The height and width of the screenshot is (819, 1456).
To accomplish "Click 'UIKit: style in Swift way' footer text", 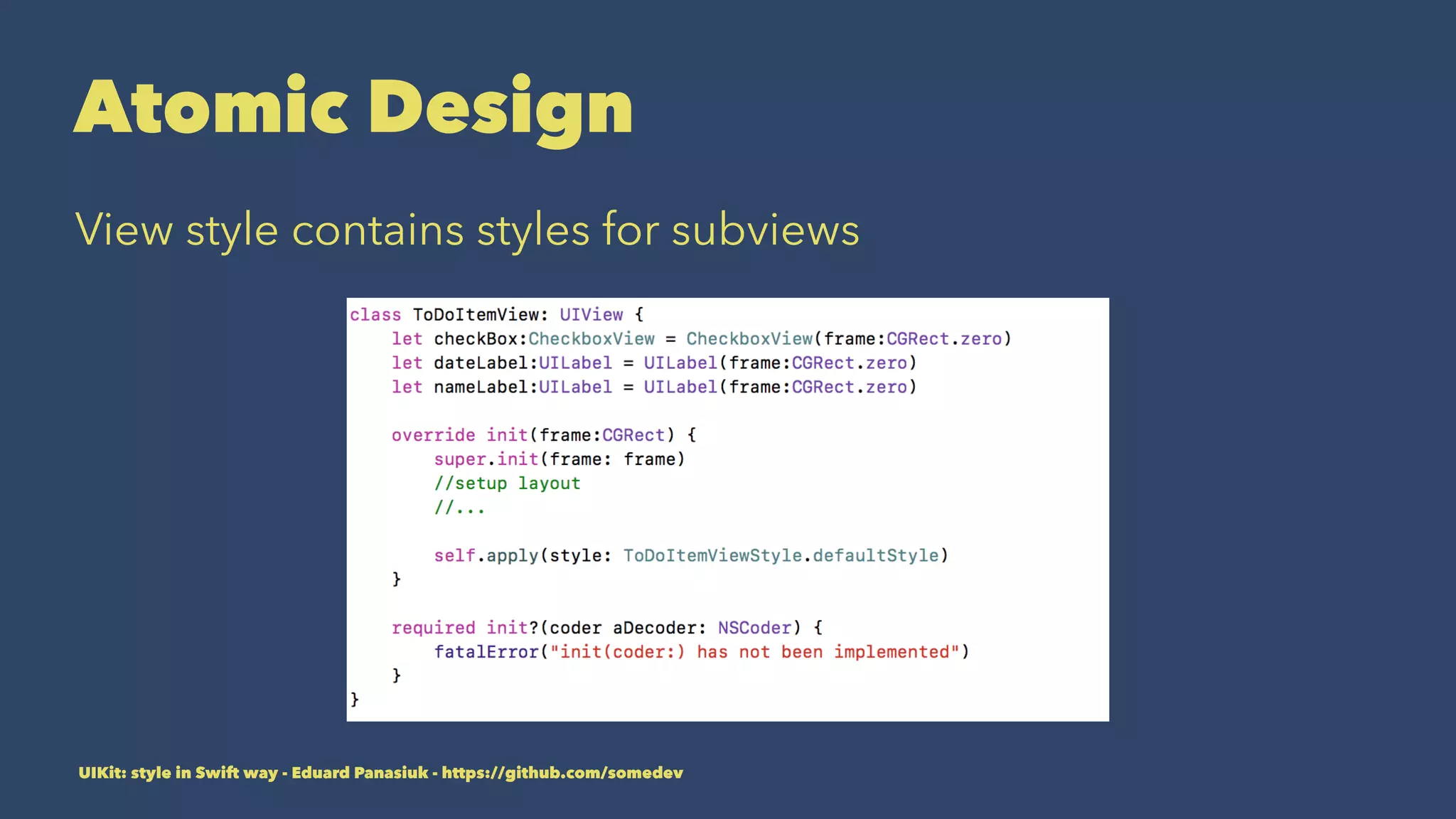I will tap(178, 773).
